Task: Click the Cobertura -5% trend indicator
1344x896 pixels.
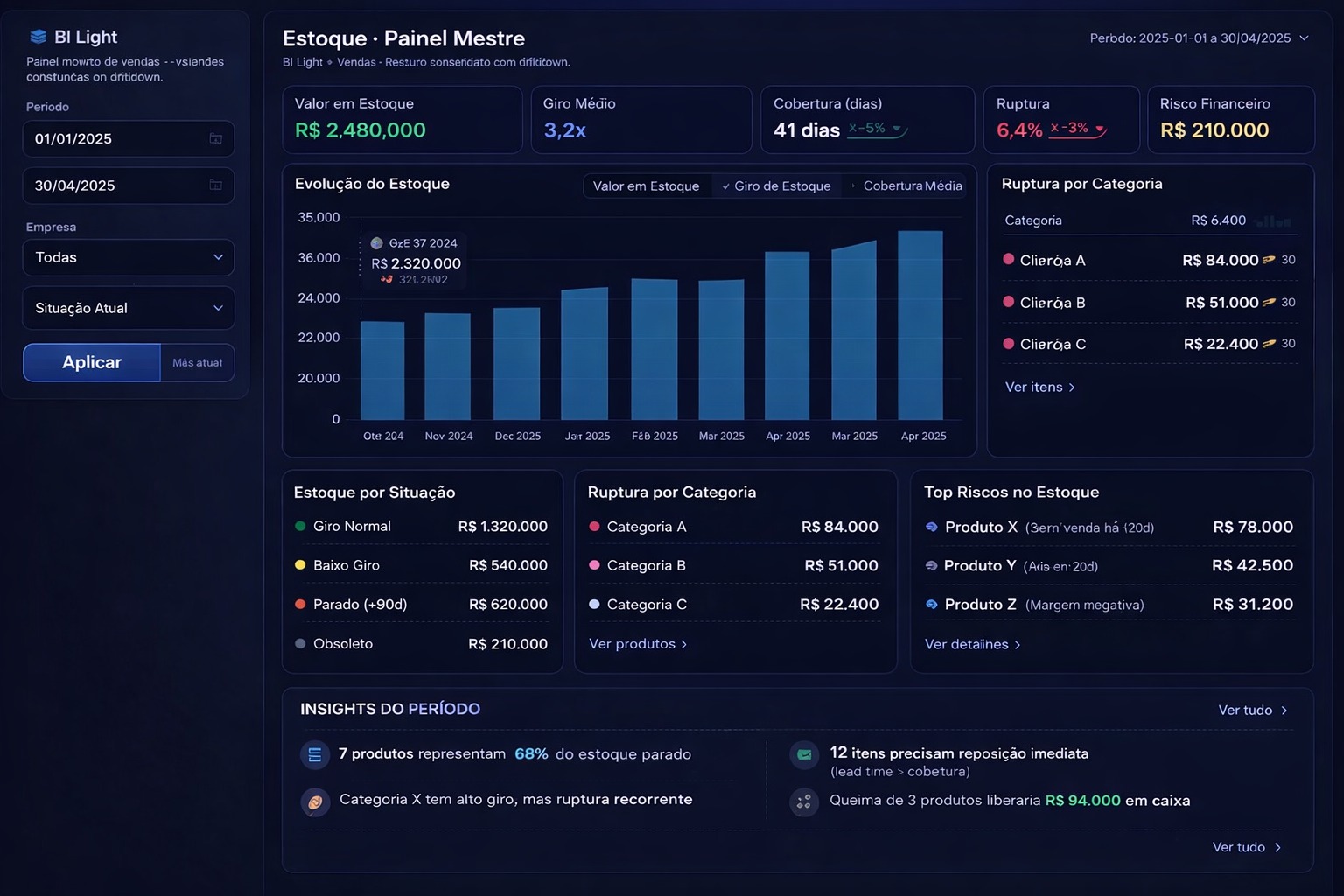Action: point(878,129)
